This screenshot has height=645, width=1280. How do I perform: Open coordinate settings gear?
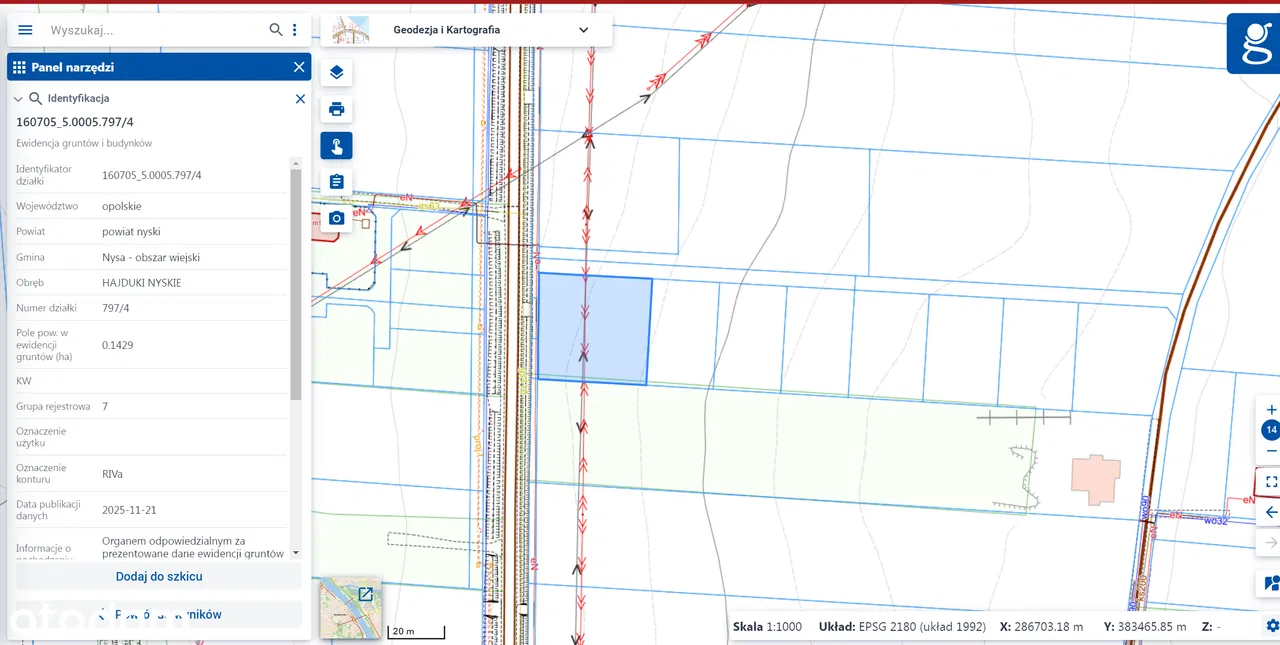1272,626
